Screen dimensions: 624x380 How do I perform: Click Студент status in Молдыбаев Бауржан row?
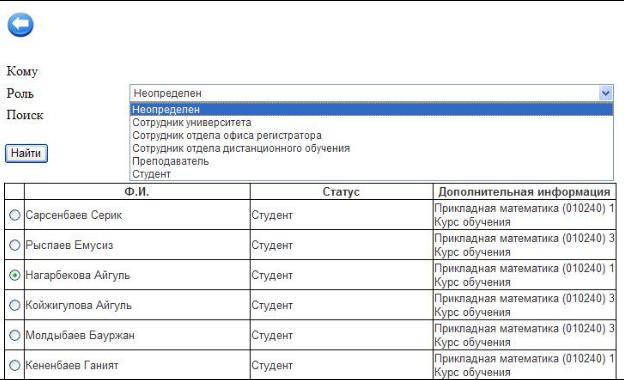coord(272,335)
